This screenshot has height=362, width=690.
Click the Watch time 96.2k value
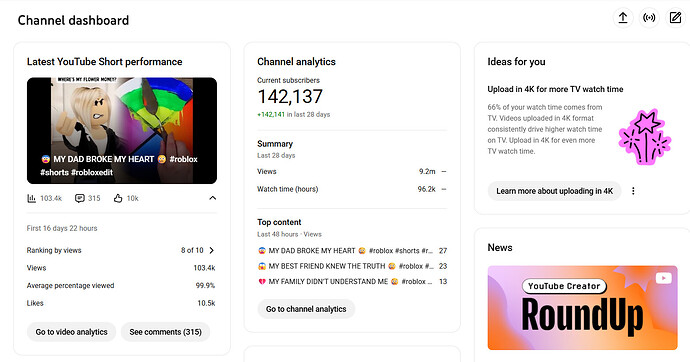tap(426, 189)
